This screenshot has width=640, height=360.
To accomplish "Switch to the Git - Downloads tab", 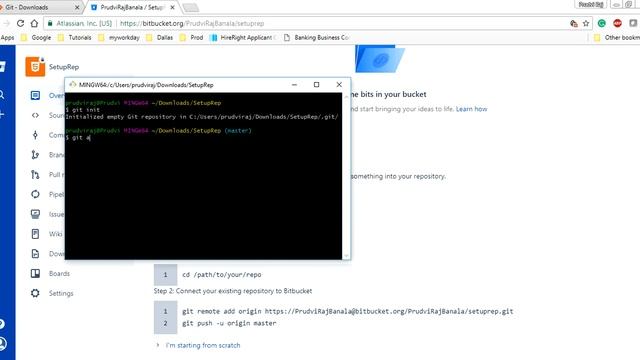I will (39, 7).
